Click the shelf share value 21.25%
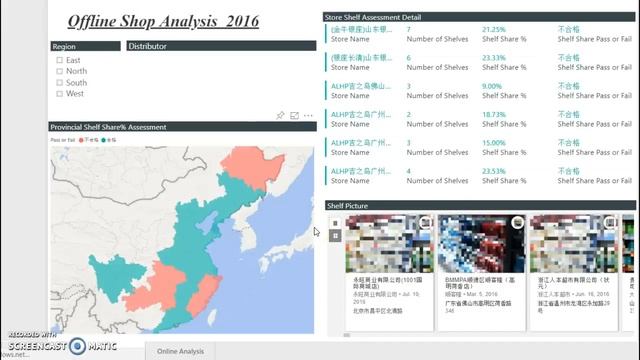Image resolution: width=640 pixels, height=360 pixels. pos(493,29)
